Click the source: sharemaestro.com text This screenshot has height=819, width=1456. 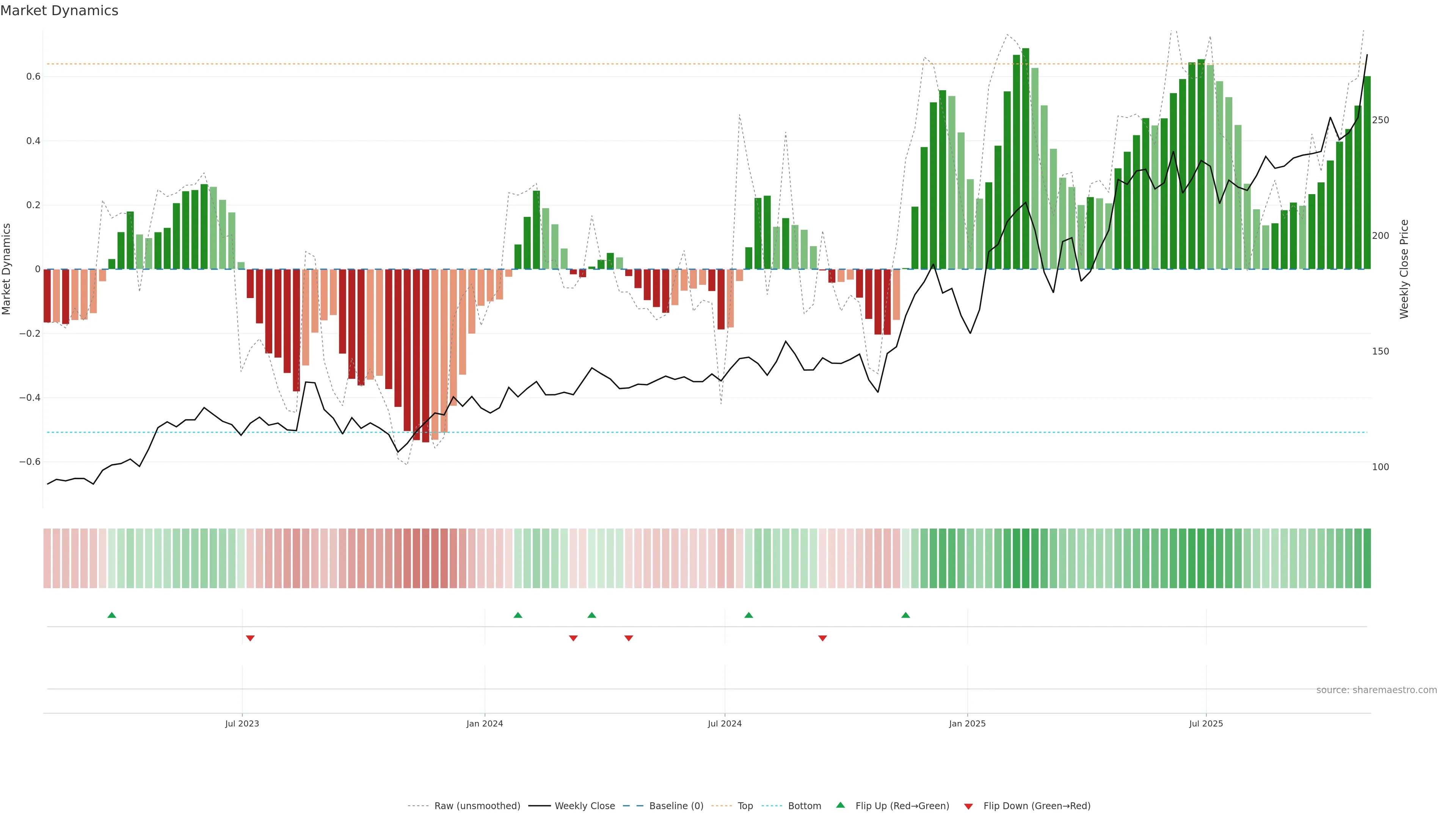[1376, 690]
